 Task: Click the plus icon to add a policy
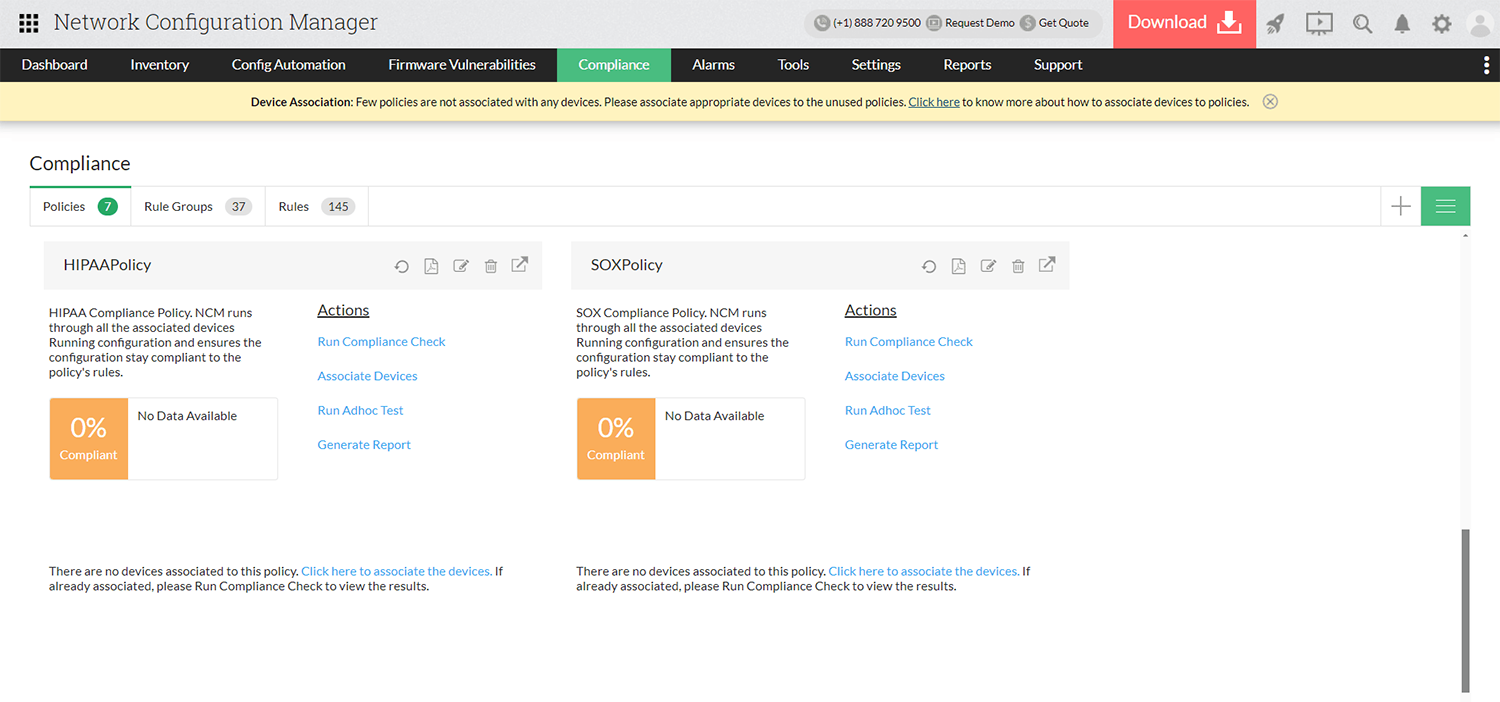pyautogui.click(x=1401, y=206)
